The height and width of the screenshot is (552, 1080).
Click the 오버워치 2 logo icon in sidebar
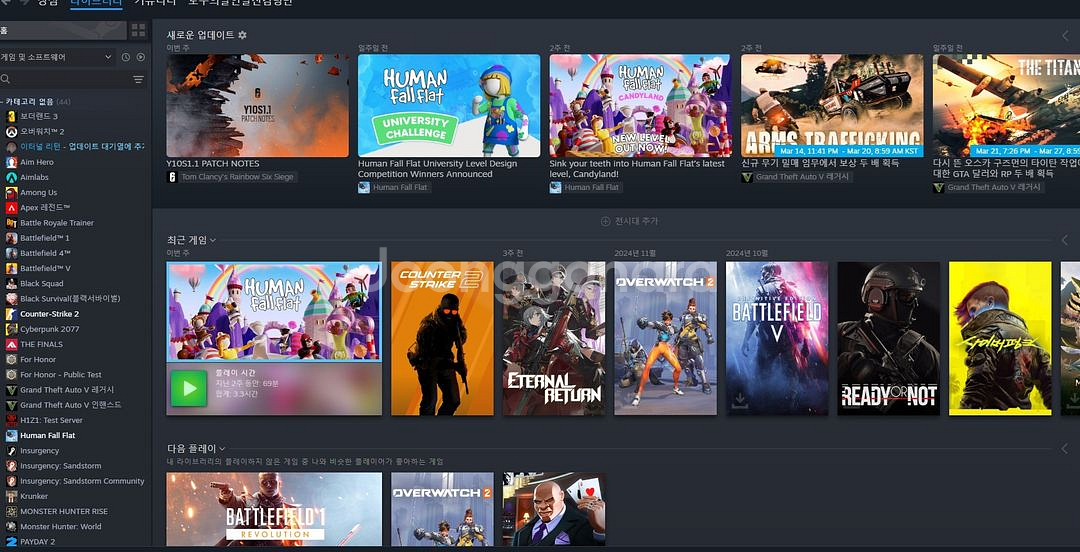(x=11, y=132)
